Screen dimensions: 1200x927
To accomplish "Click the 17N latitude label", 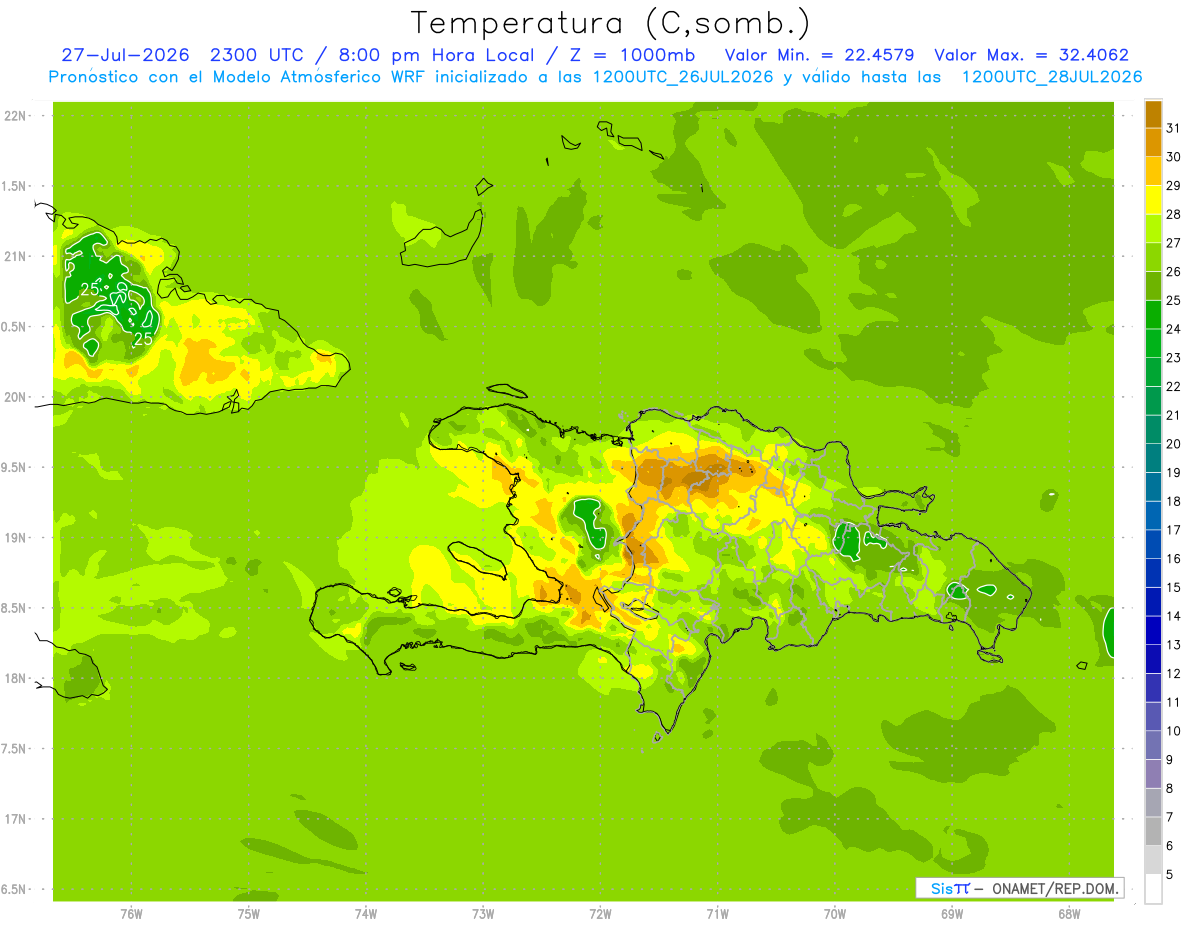I will [x=17, y=819].
